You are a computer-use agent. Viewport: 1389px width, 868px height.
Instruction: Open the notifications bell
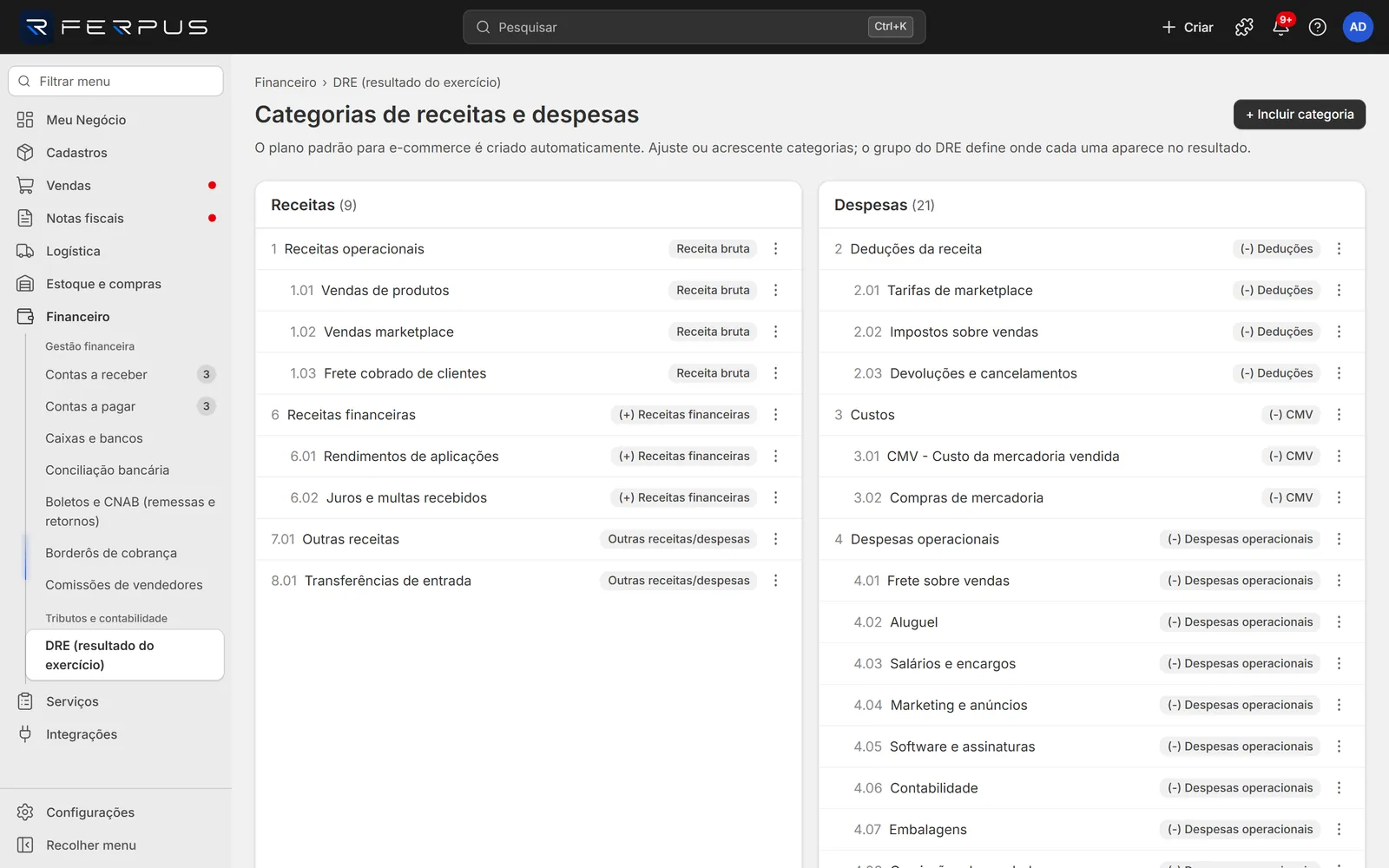(x=1280, y=27)
